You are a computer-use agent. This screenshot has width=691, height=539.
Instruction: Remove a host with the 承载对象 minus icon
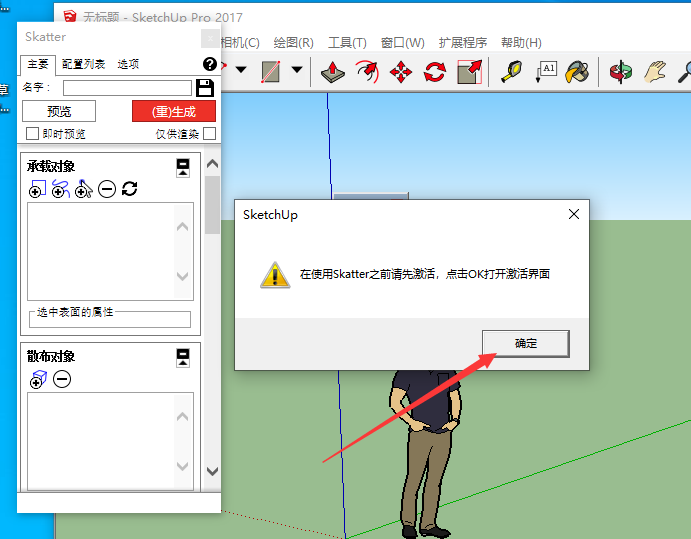[107, 189]
